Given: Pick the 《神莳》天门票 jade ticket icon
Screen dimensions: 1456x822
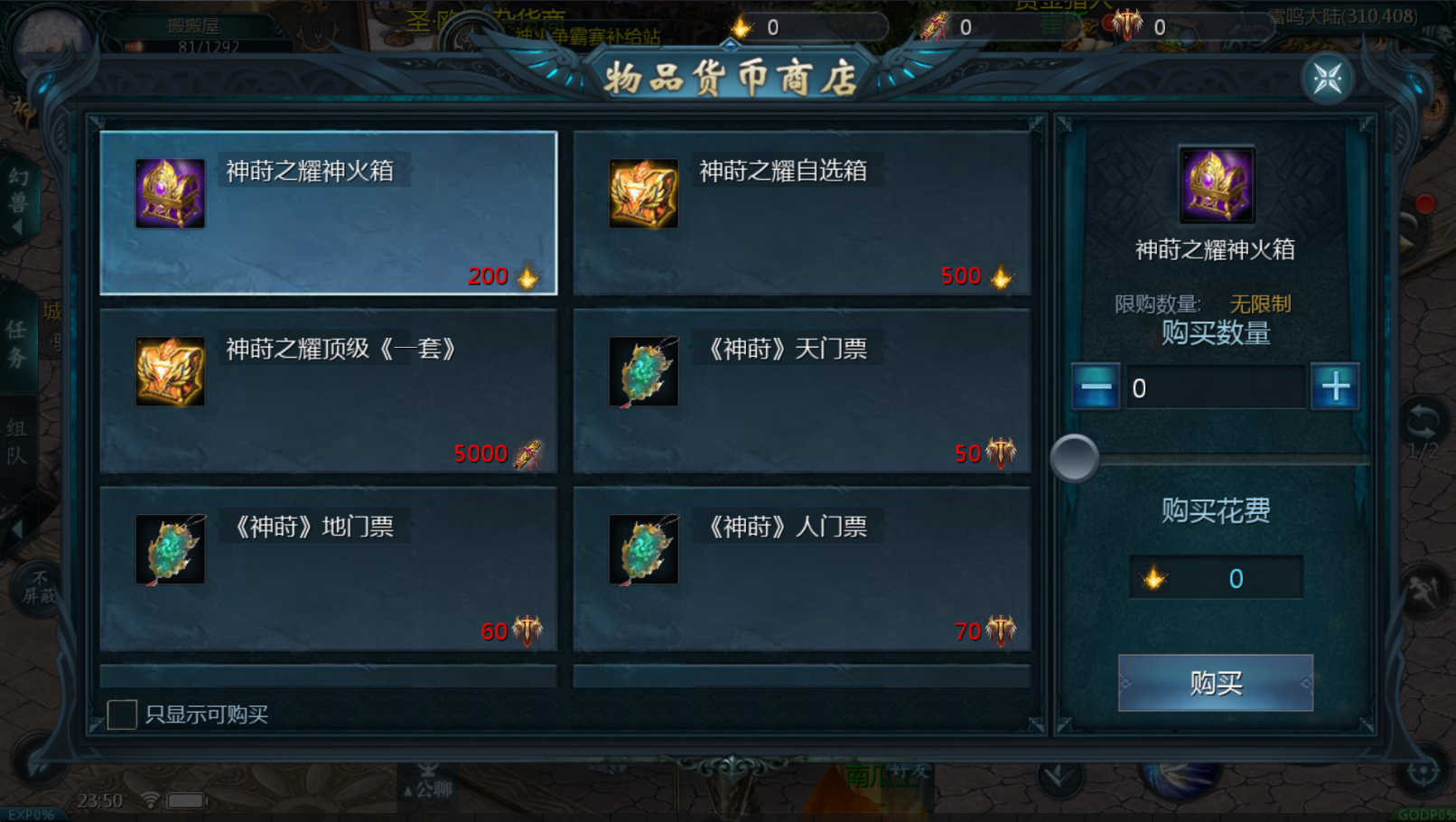Looking at the screenshot, I should tap(643, 371).
